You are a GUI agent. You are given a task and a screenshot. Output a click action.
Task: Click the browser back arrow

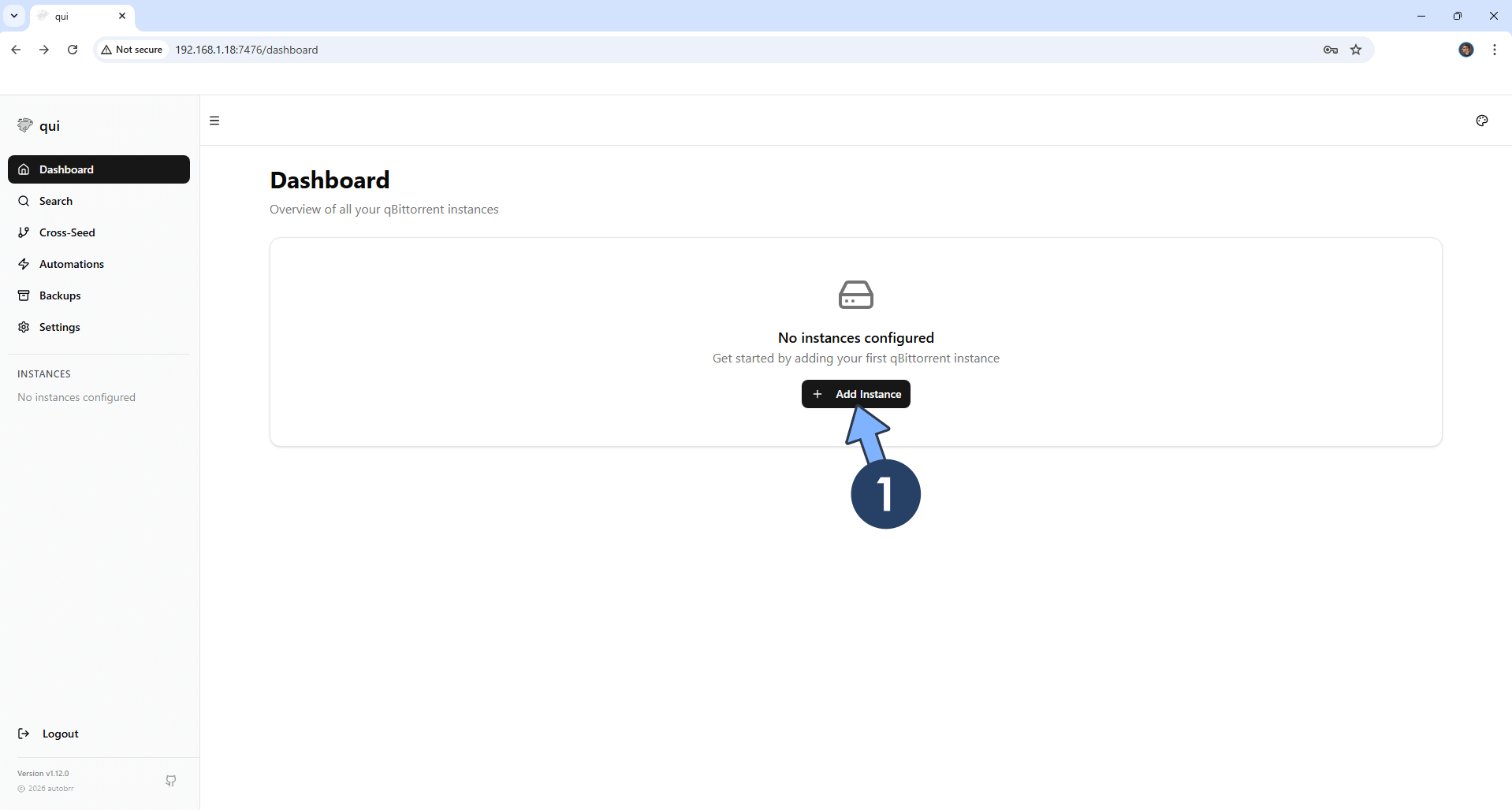click(16, 50)
